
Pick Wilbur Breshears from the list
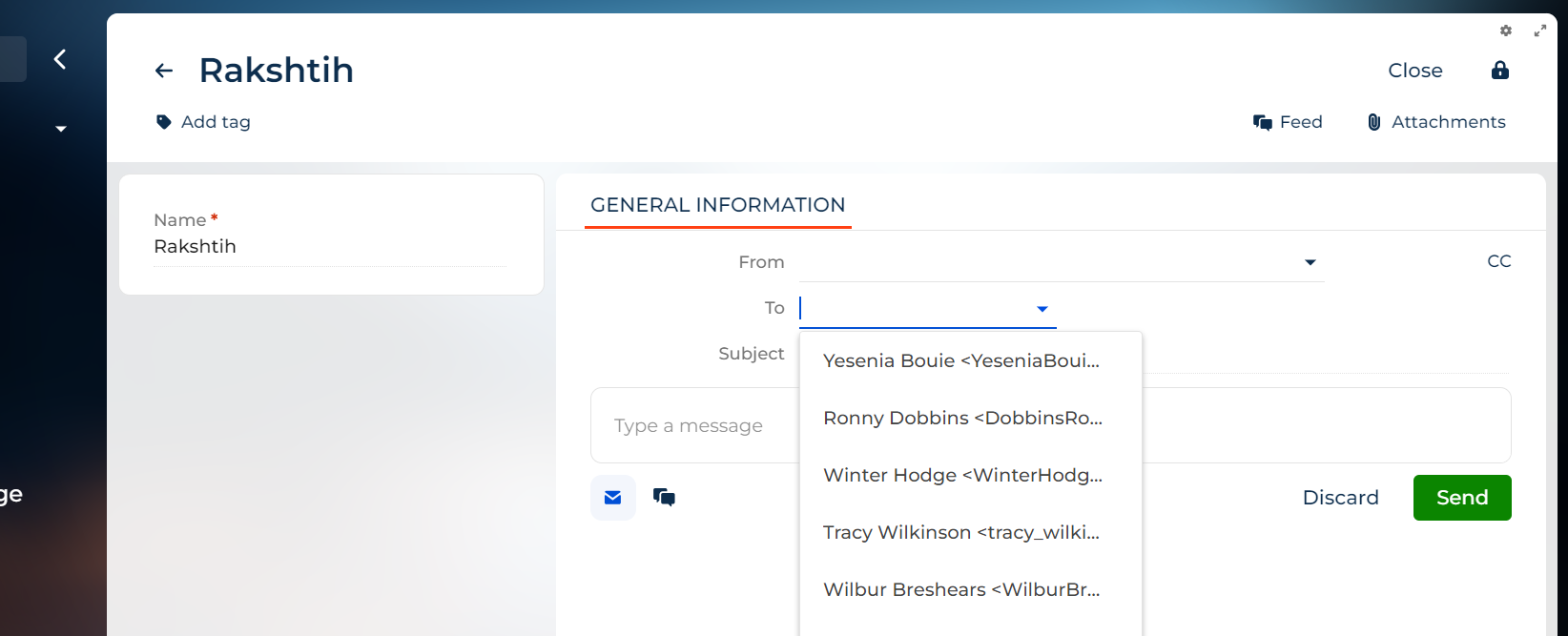click(971, 589)
